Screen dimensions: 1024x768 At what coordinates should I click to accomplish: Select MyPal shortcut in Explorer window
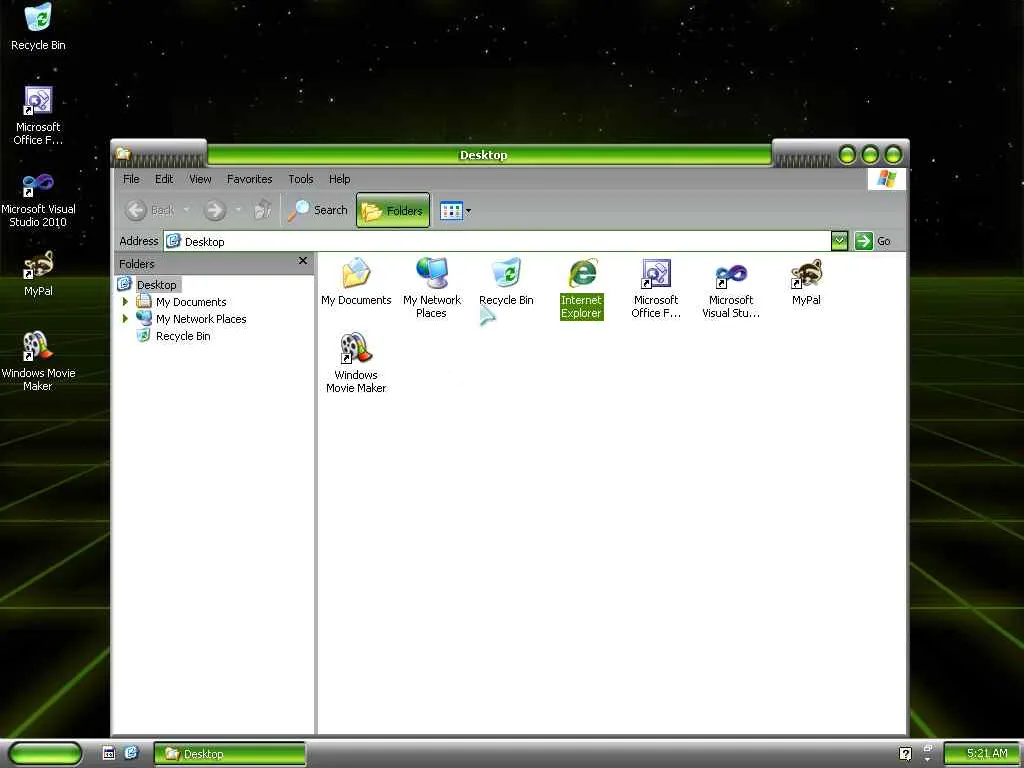coord(806,281)
